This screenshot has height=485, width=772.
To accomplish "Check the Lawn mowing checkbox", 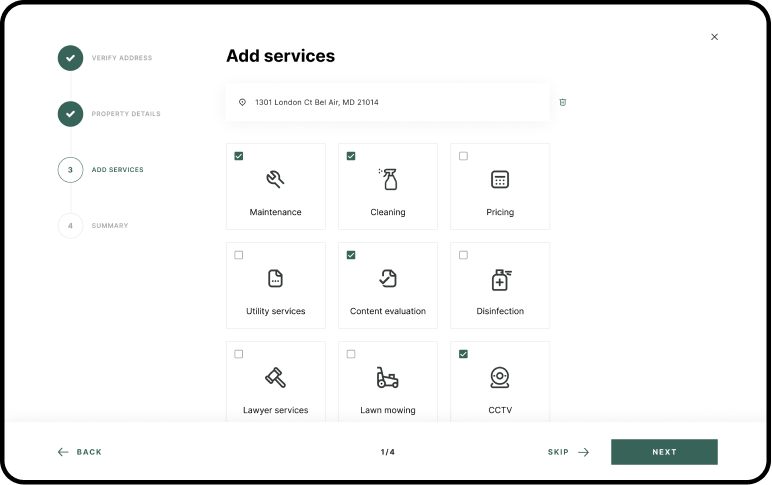I will (351, 354).
